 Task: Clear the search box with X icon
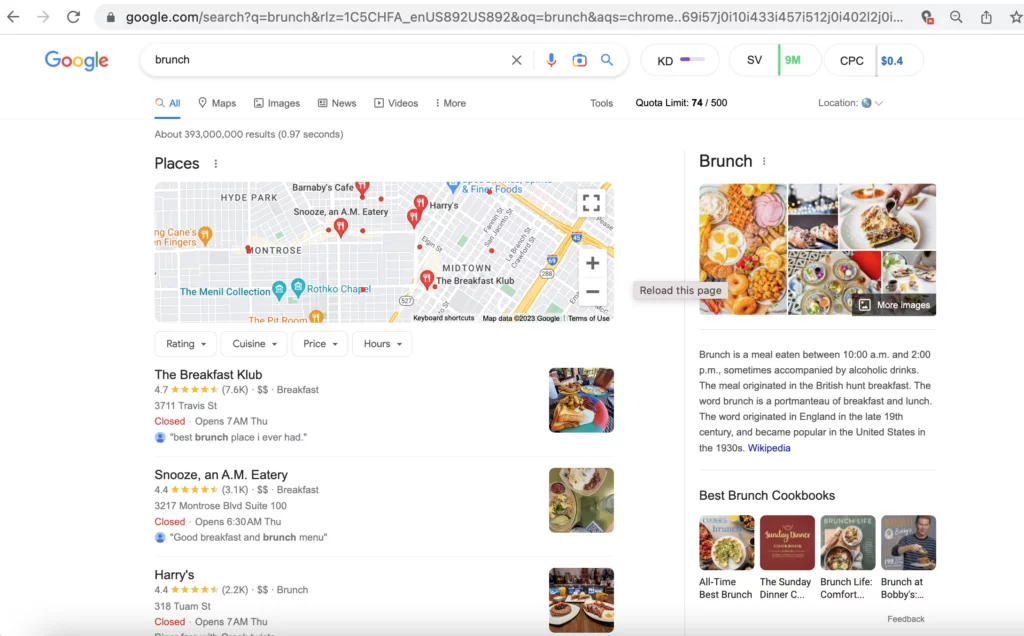pos(517,60)
